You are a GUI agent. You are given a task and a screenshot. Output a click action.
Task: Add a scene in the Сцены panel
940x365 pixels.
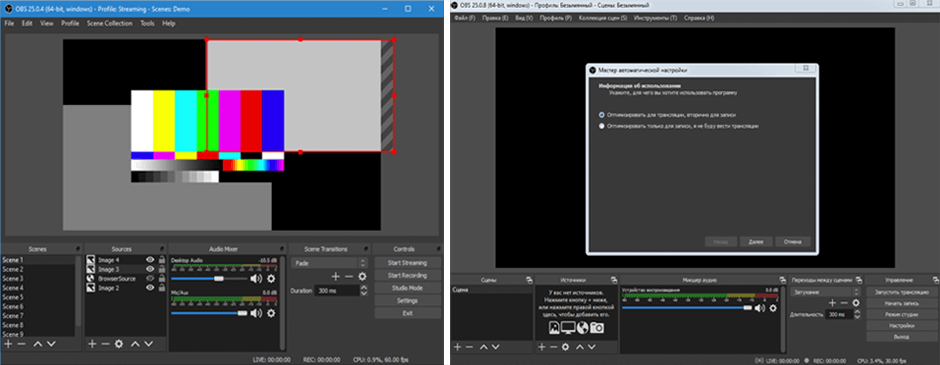click(458, 347)
